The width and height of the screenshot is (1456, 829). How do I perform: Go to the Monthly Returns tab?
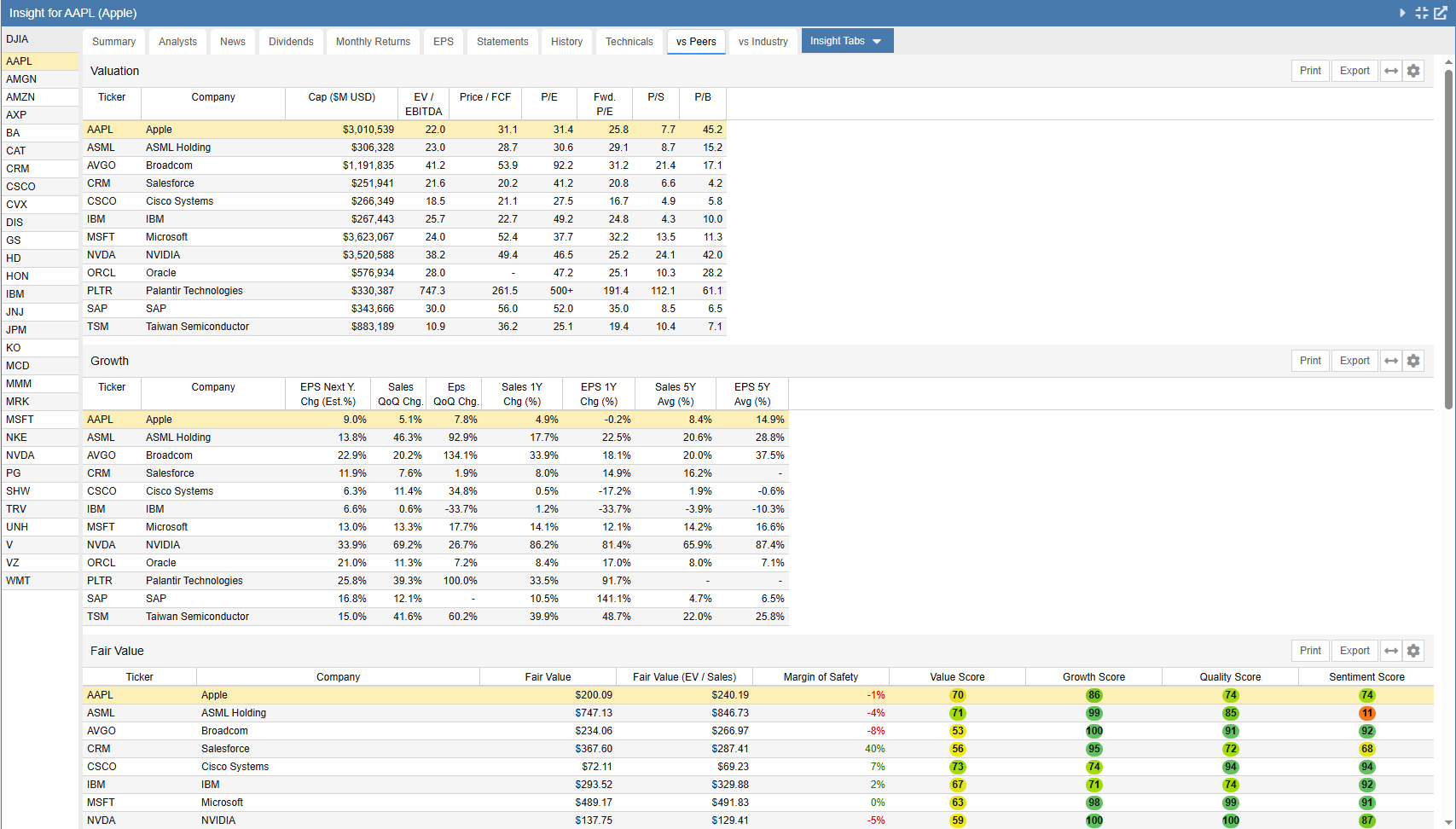pos(373,42)
